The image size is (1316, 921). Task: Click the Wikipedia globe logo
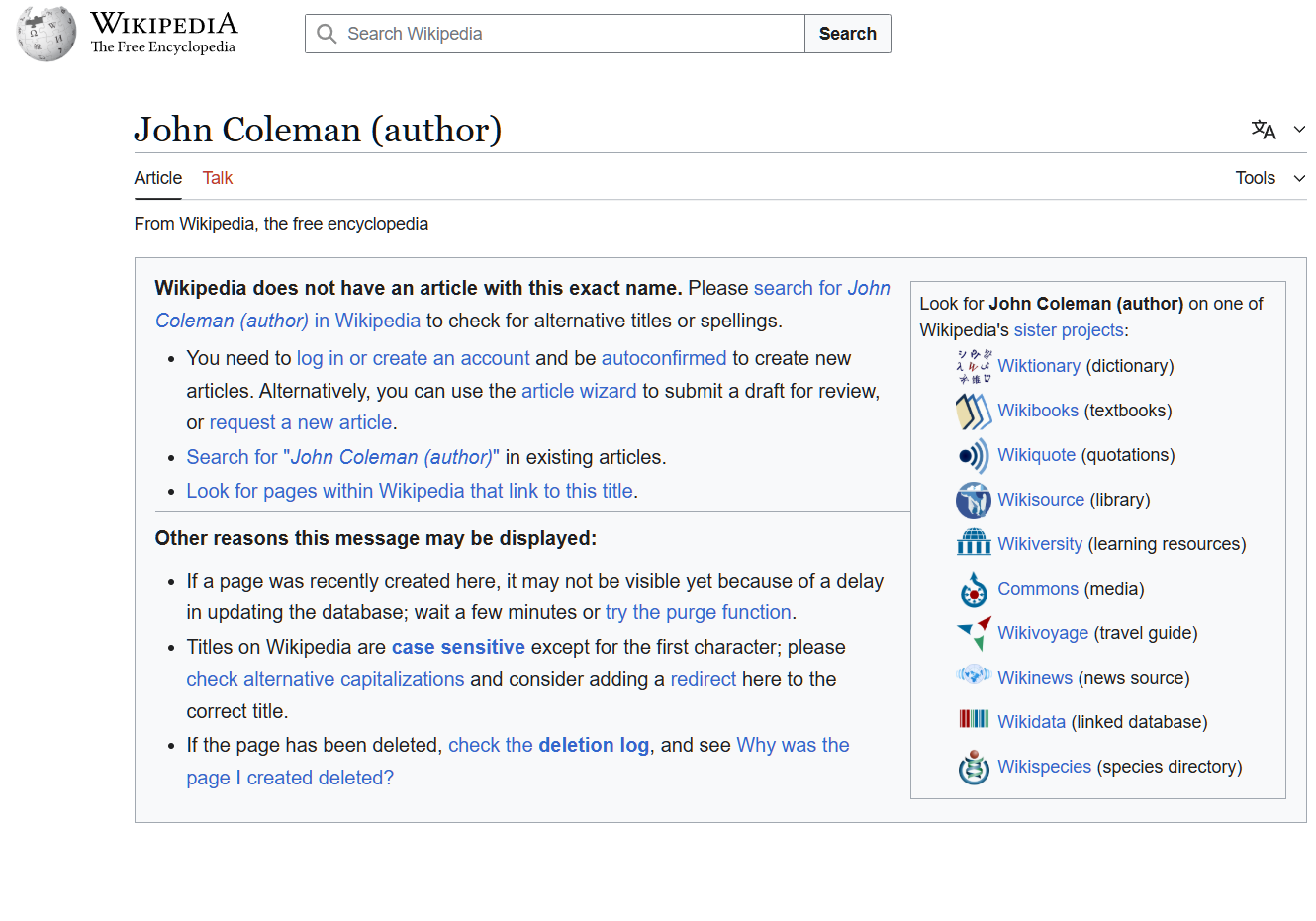point(47,34)
